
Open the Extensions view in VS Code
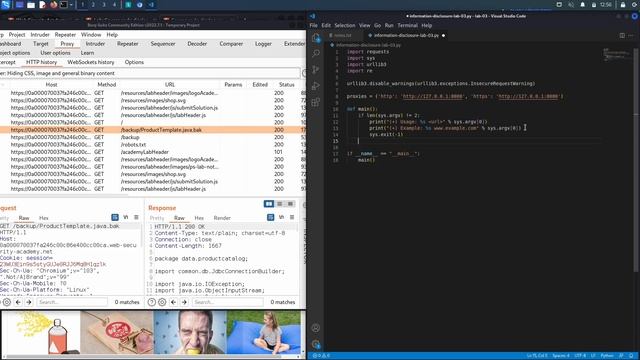click(316, 102)
